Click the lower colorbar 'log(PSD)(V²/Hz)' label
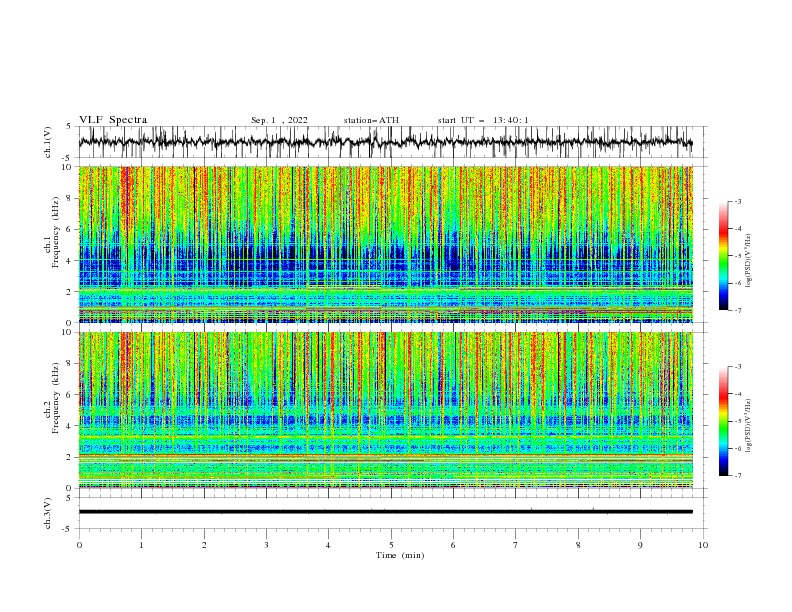 pos(748,426)
